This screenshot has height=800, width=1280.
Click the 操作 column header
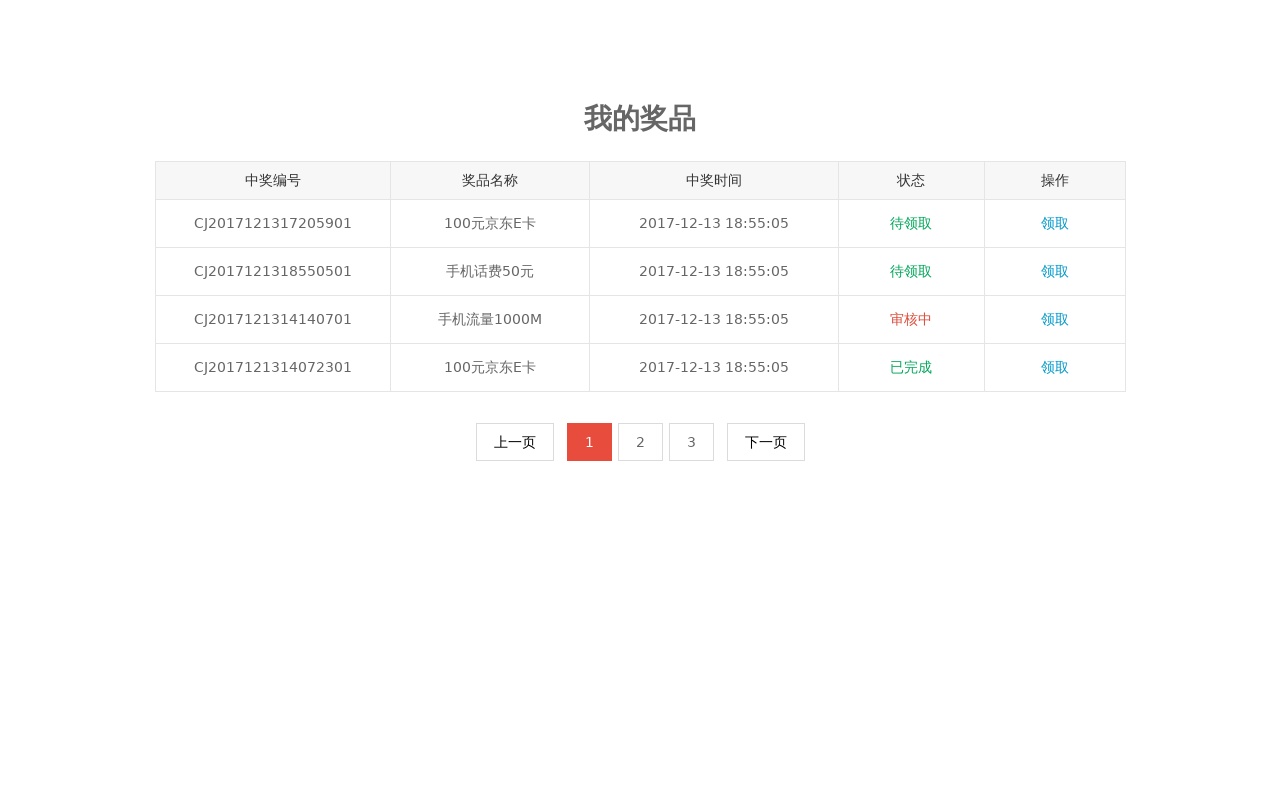(x=1055, y=181)
